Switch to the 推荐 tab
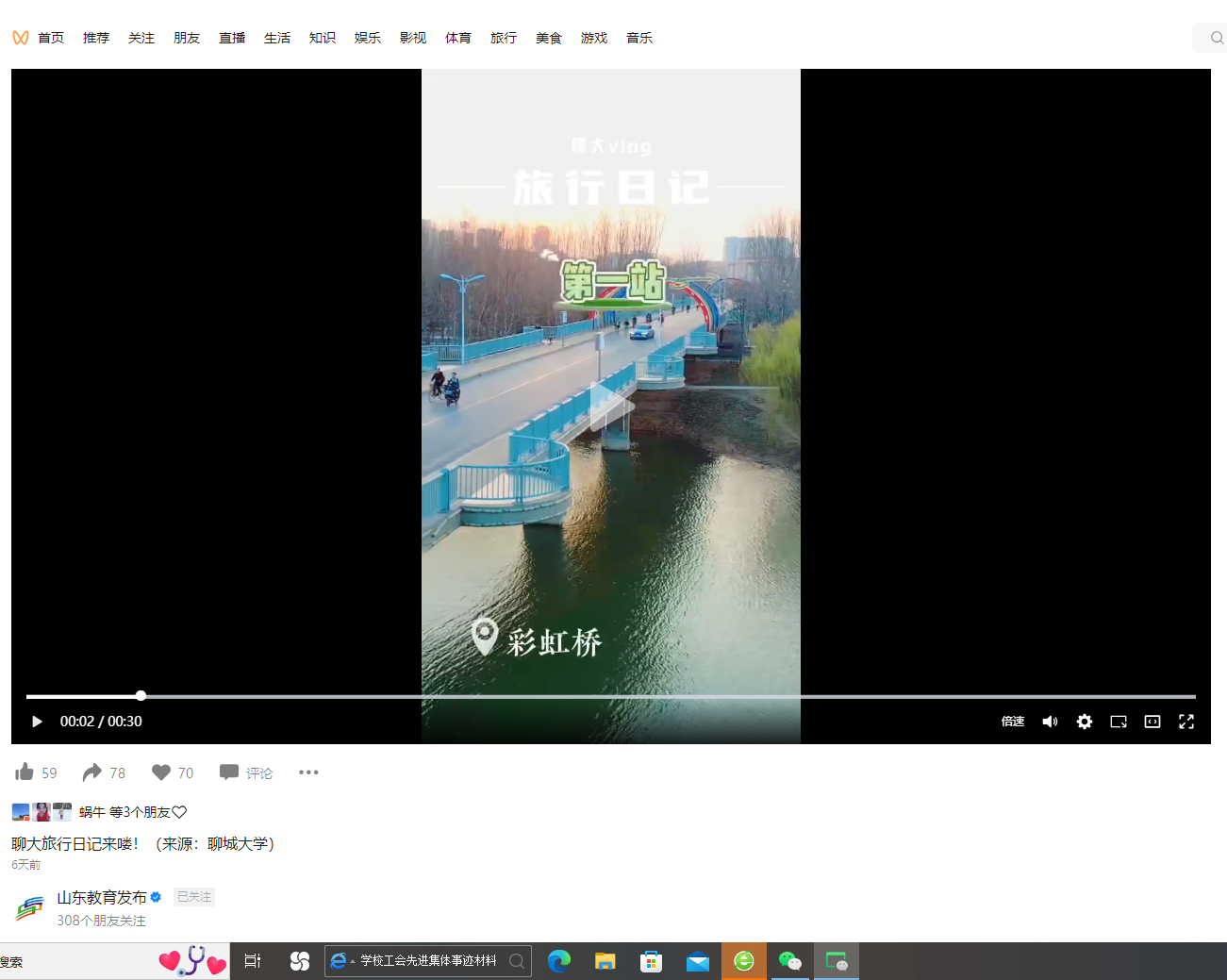Image resolution: width=1227 pixels, height=980 pixels. click(95, 37)
